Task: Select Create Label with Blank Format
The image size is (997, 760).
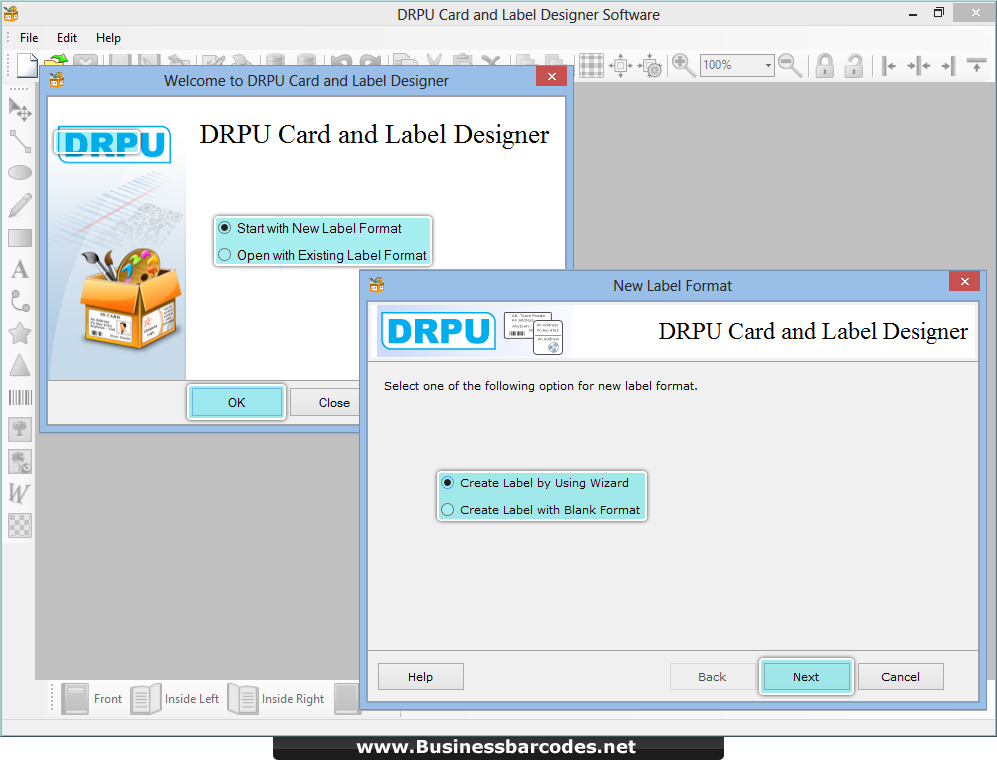Action: [x=540, y=510]
